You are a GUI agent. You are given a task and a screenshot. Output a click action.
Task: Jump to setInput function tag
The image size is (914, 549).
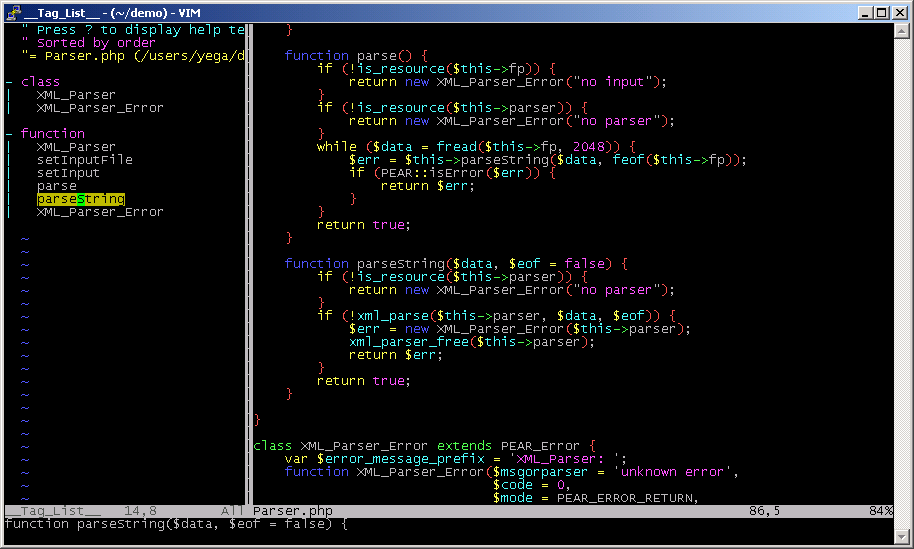68,173
